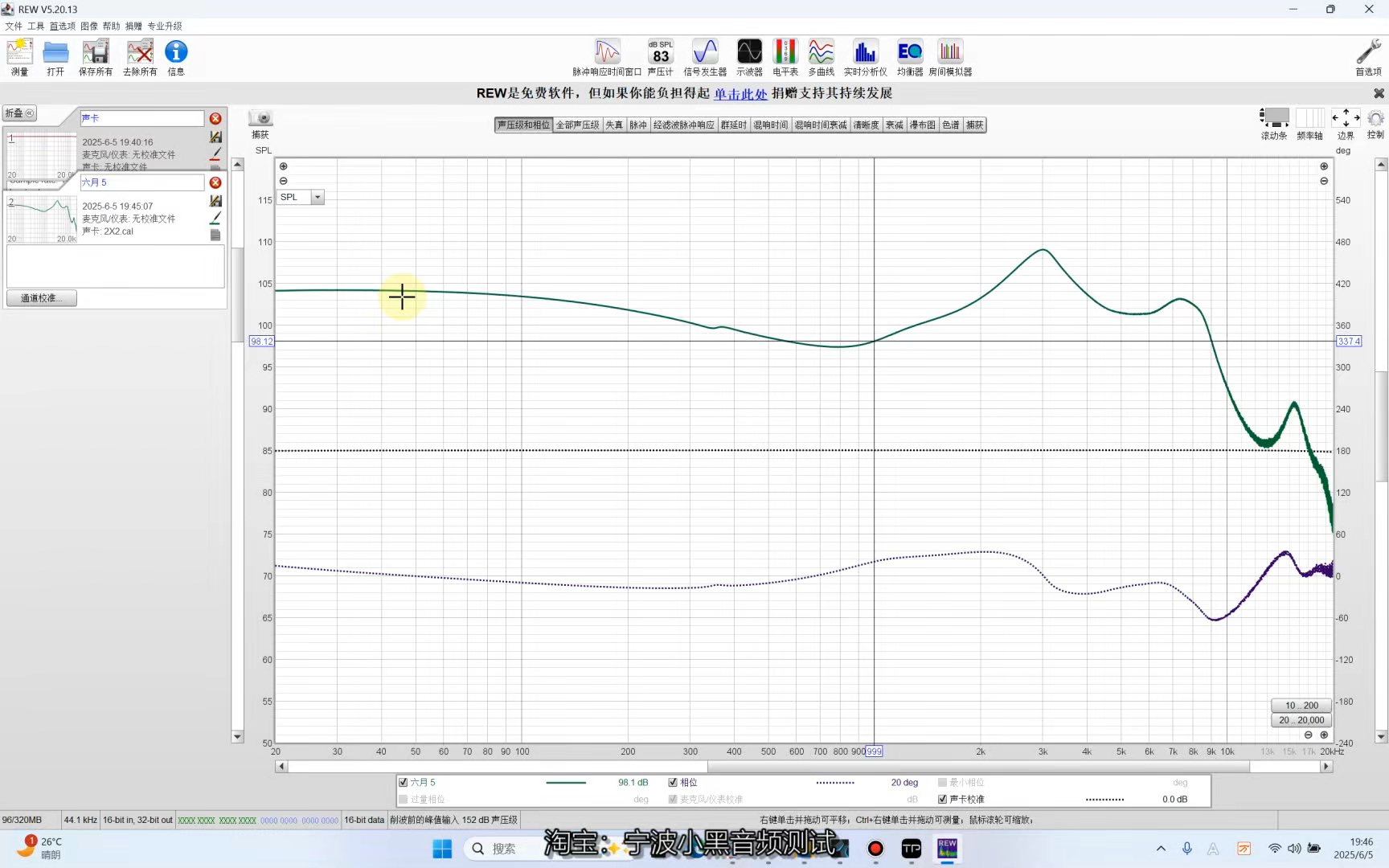The width and height of the screenshot is (1389, 868).
Task: Open the 声压计 SPL meter
Action: [x=661, y=57]
